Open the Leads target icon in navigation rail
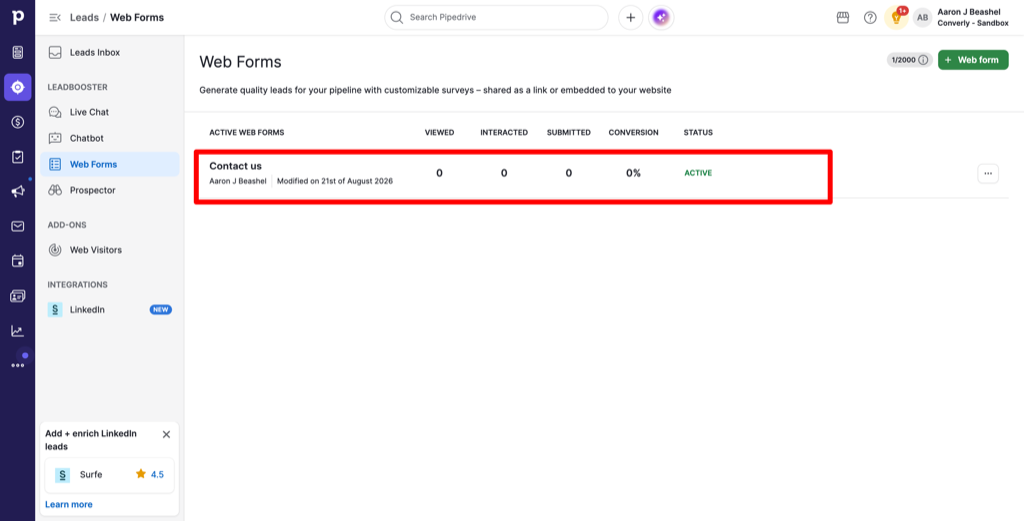1024x521 pixels. 18,87
